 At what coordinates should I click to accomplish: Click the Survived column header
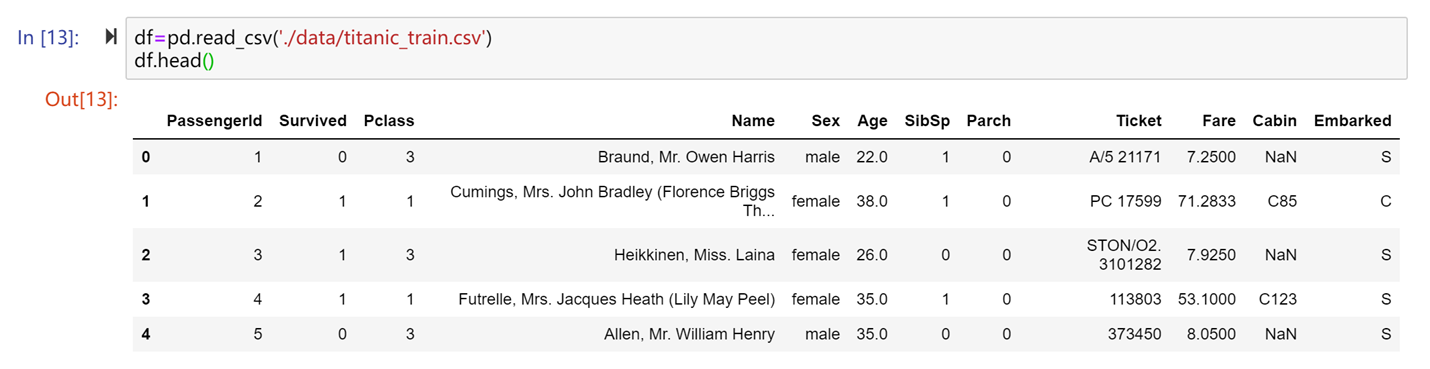pyautogui.click(x=313, y=121)
